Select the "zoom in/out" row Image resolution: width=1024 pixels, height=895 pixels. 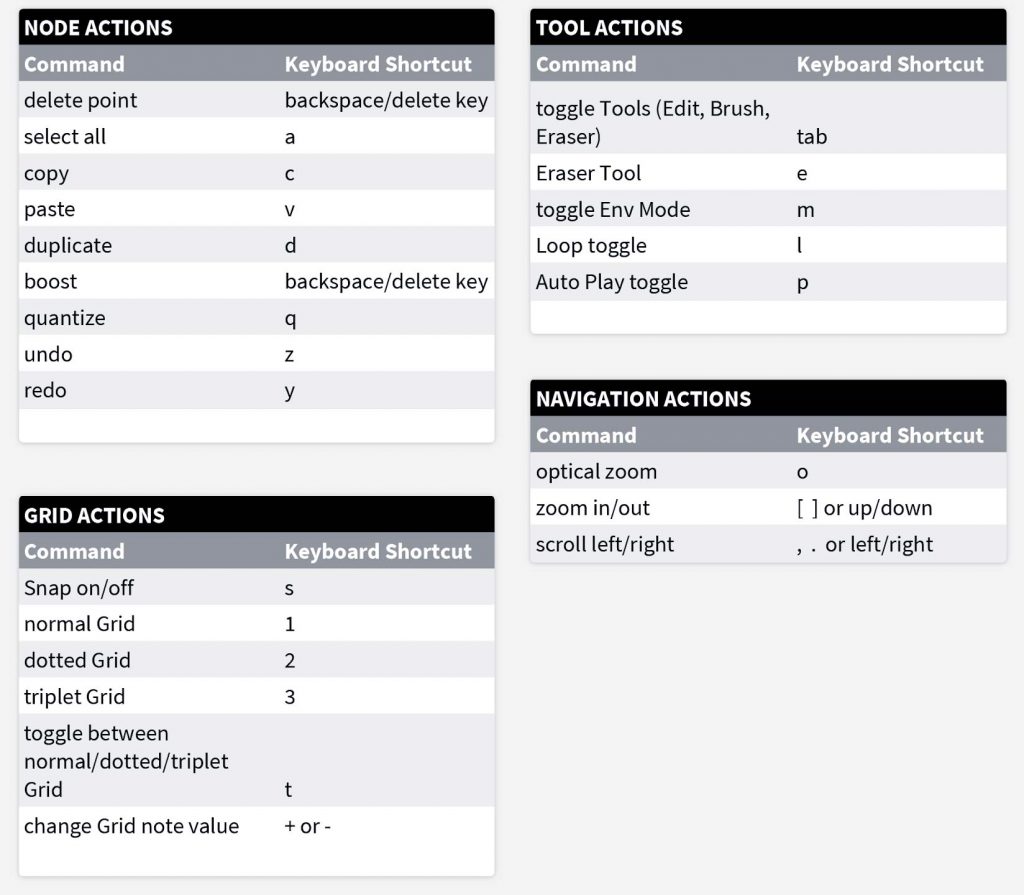click(593, 507)
